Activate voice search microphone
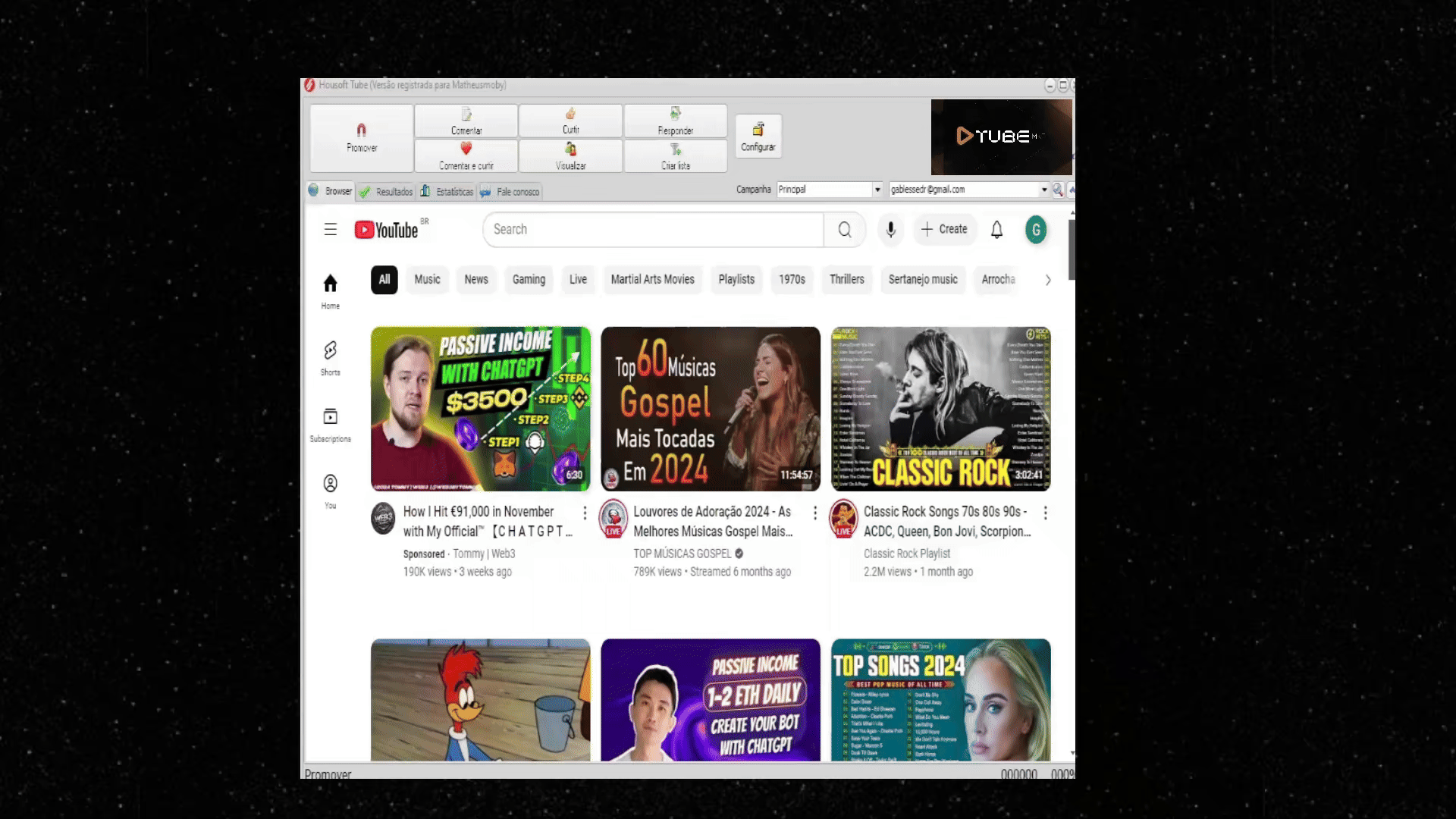The width and height of the screenshot is (1456, 819). coord(891,230)
